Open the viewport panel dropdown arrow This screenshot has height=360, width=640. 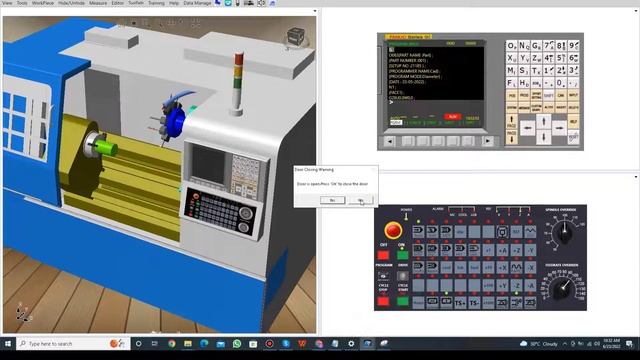(315, 11)
